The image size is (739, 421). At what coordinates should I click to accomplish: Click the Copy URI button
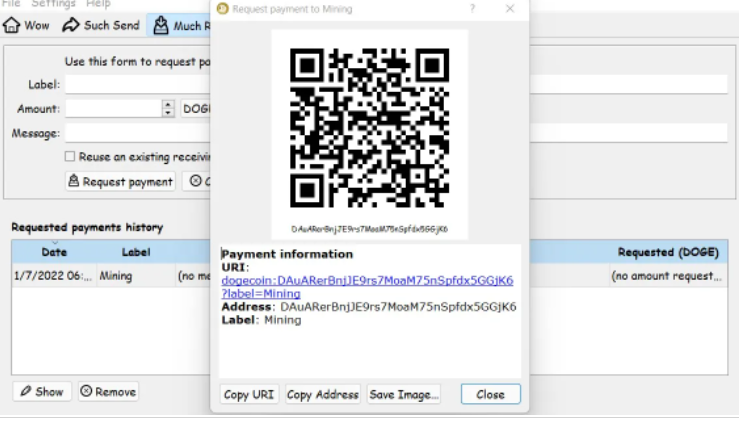249,395
